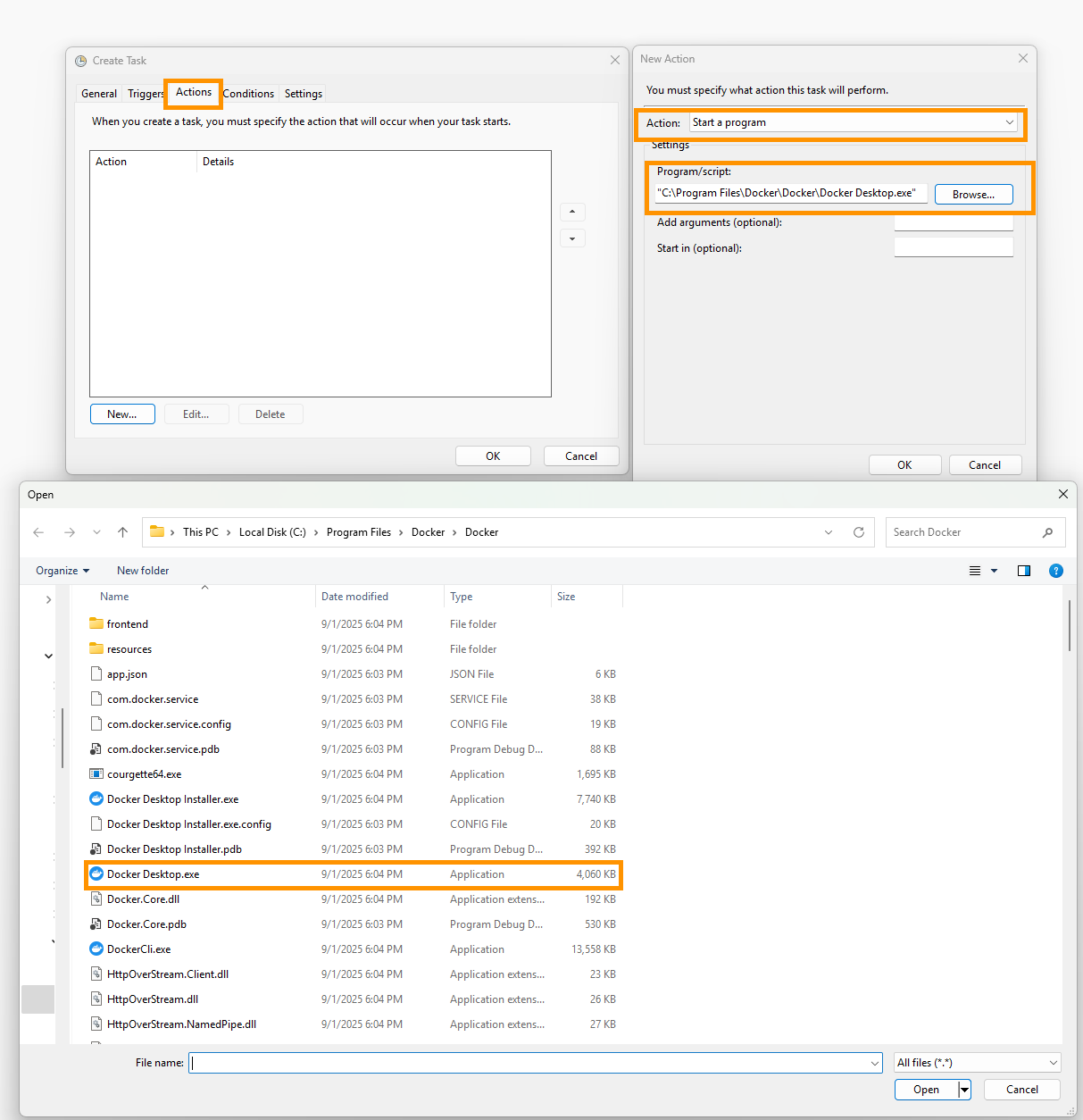Image resolution: width=1083 pixels, height=1120 pixels.
Task: Click OK in the New Action dialog
Action: tap(904, 465)
